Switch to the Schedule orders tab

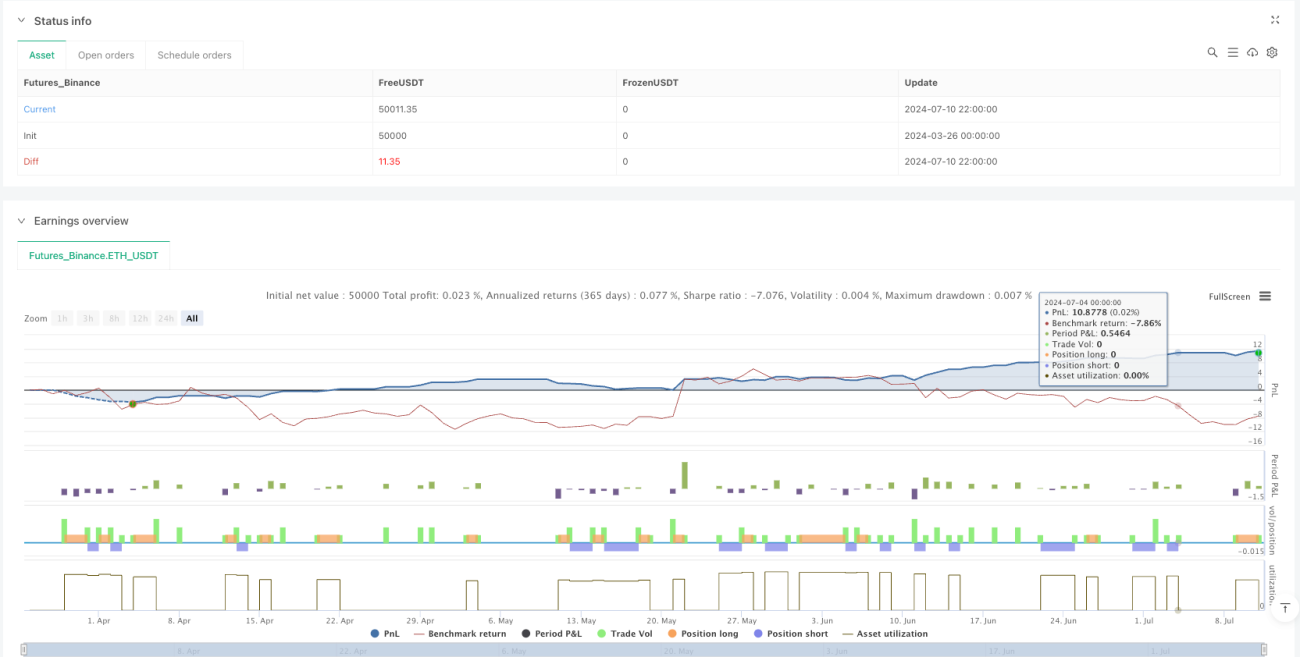click(x=194, y=55)
